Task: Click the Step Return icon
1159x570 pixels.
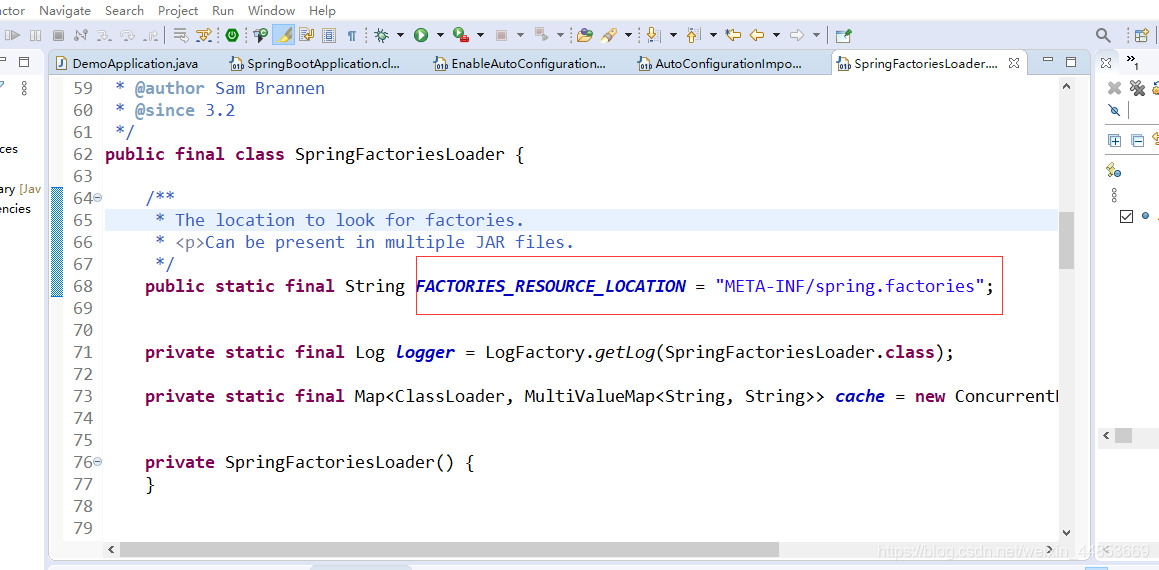Action: (150, 35)
